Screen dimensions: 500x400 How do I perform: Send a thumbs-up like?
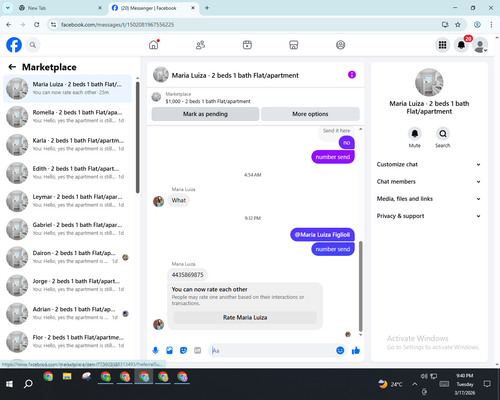click(356, 350)
